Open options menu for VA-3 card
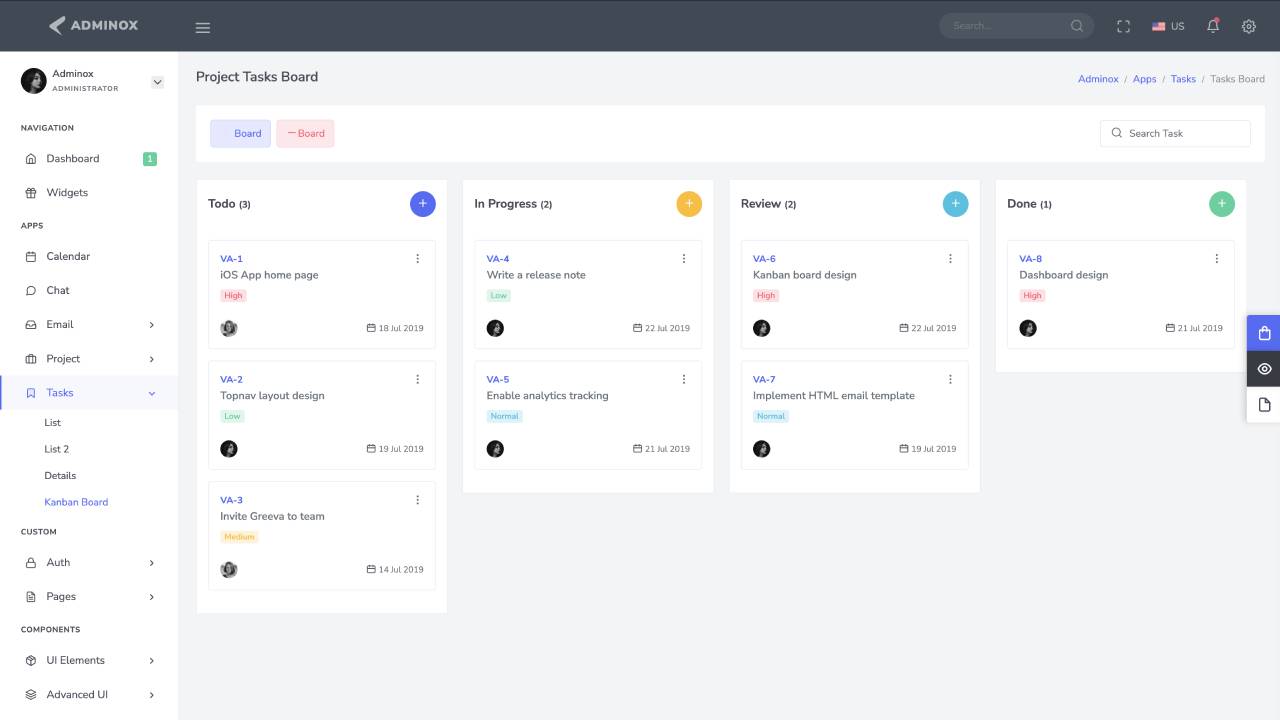1280x720 pixels. coord(417,500)
